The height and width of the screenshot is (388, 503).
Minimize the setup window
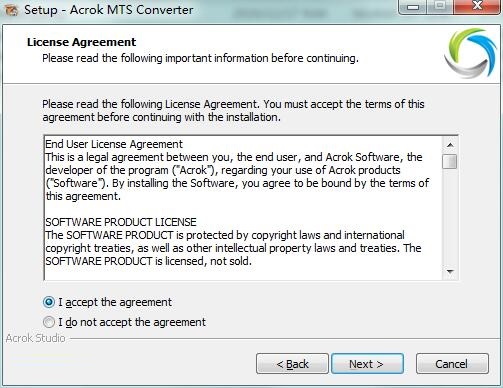[x=413, y=7]
